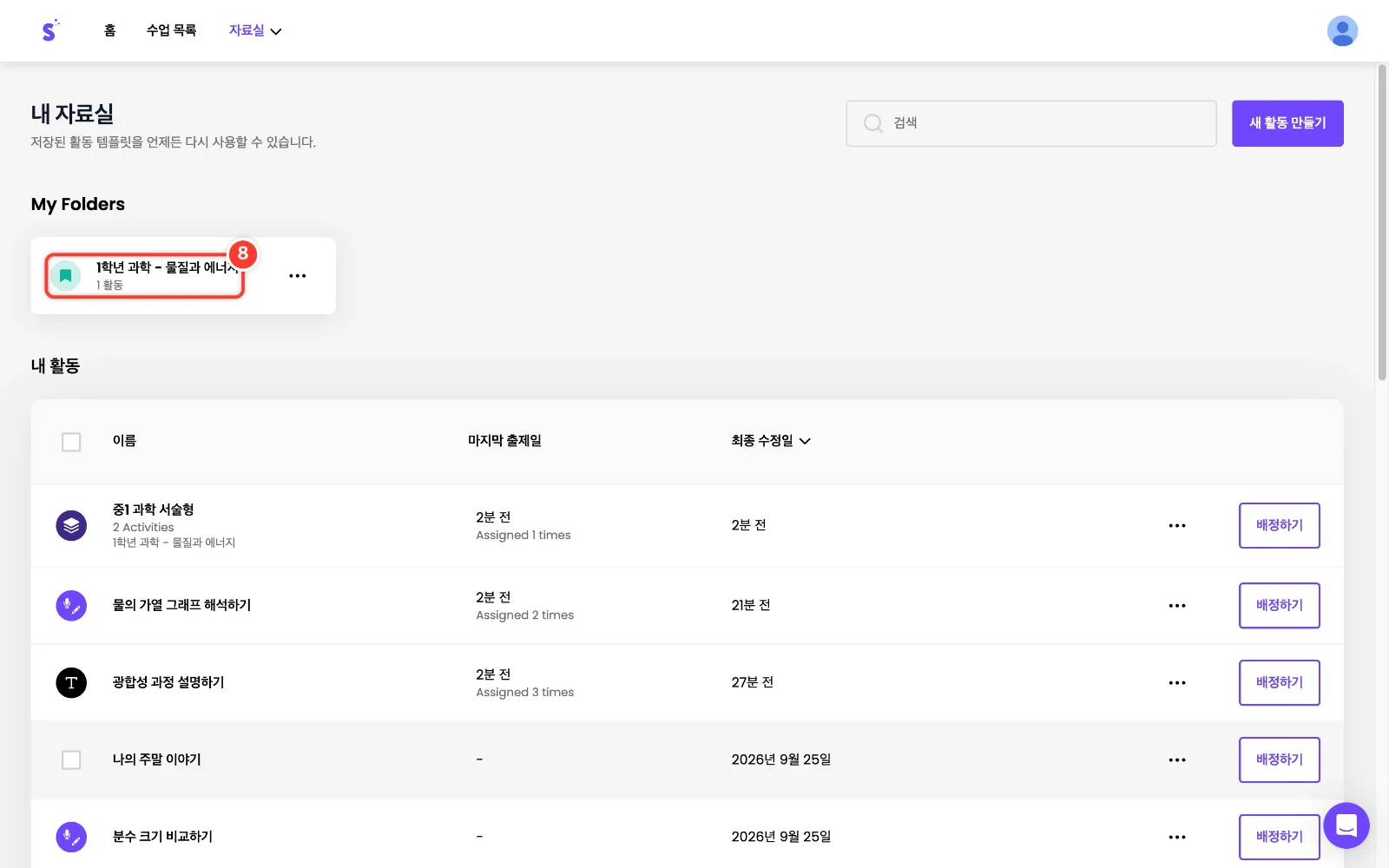Open more options for 물의 가열 그래프 해석하기
The width and height of the screenshot is (1389, 868).
pos(1177,605)
